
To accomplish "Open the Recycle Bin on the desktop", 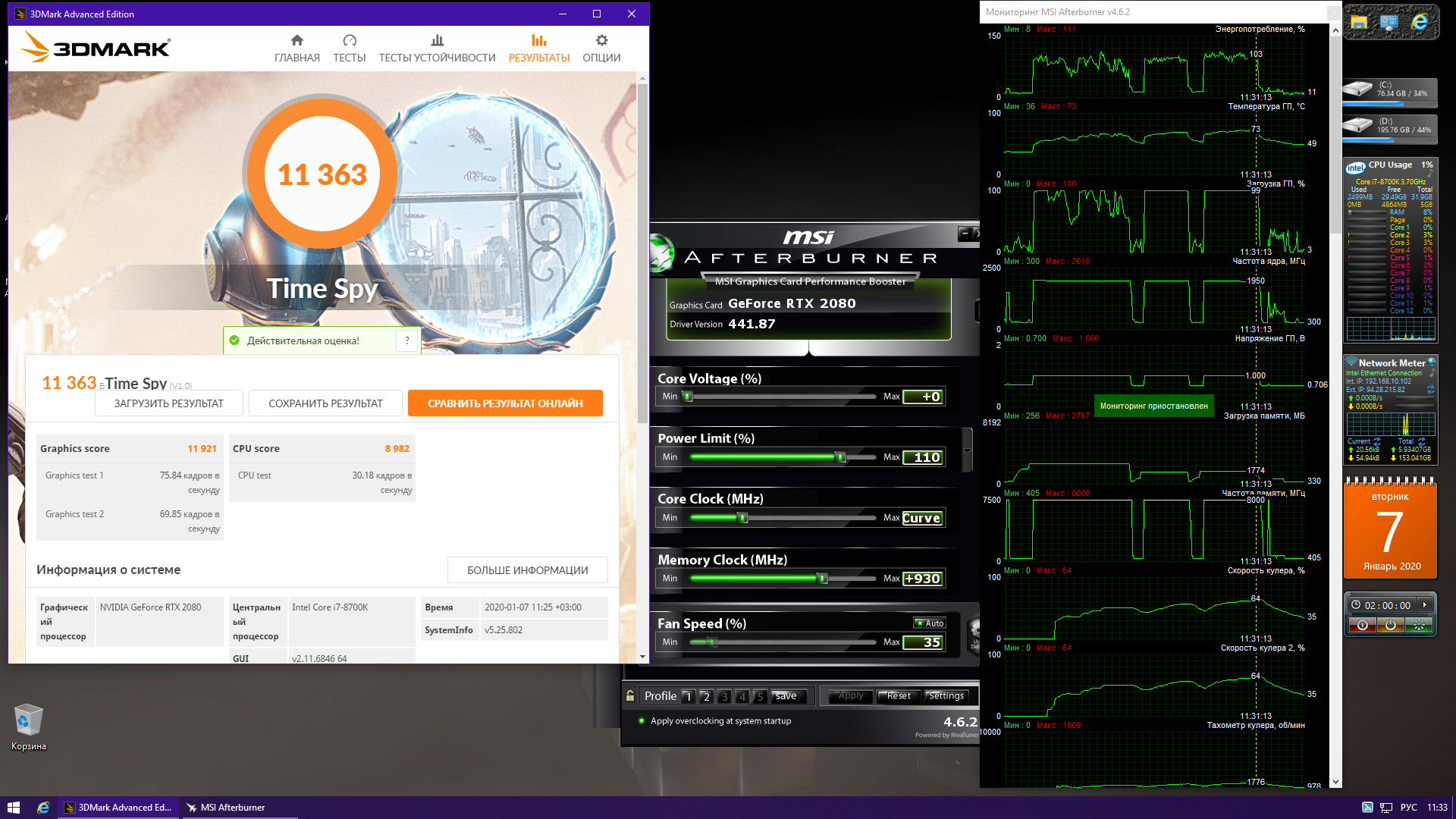I will tap(29, 720).
